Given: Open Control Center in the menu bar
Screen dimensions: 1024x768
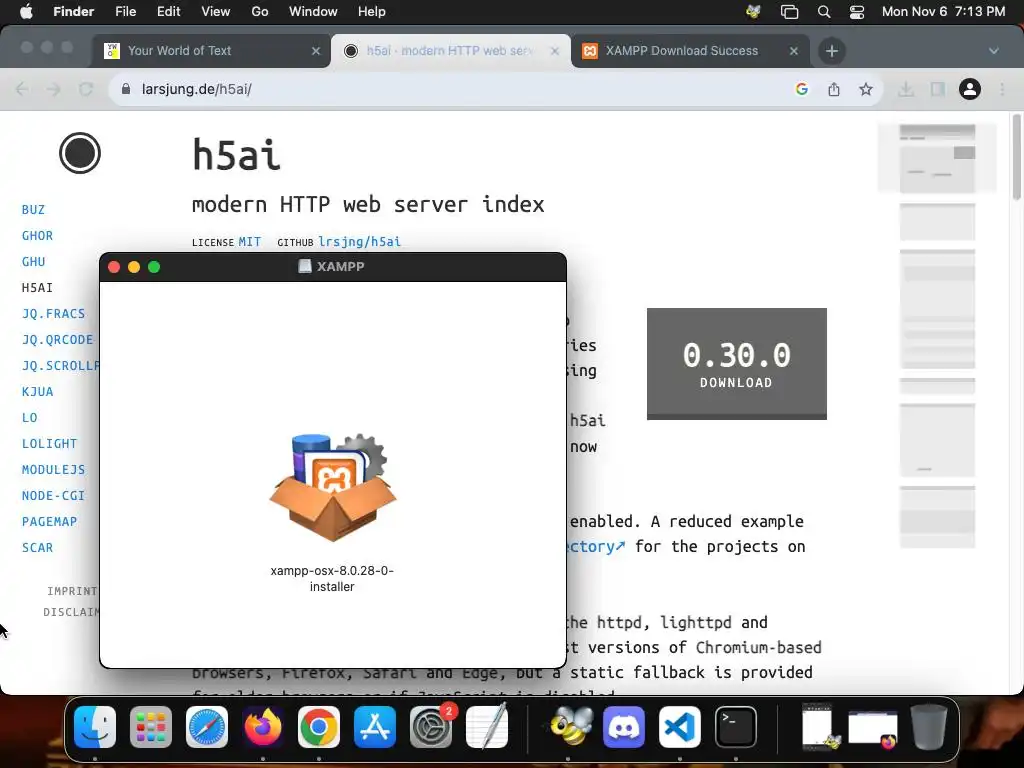Looking at the screenshot, I should [857, 12].
